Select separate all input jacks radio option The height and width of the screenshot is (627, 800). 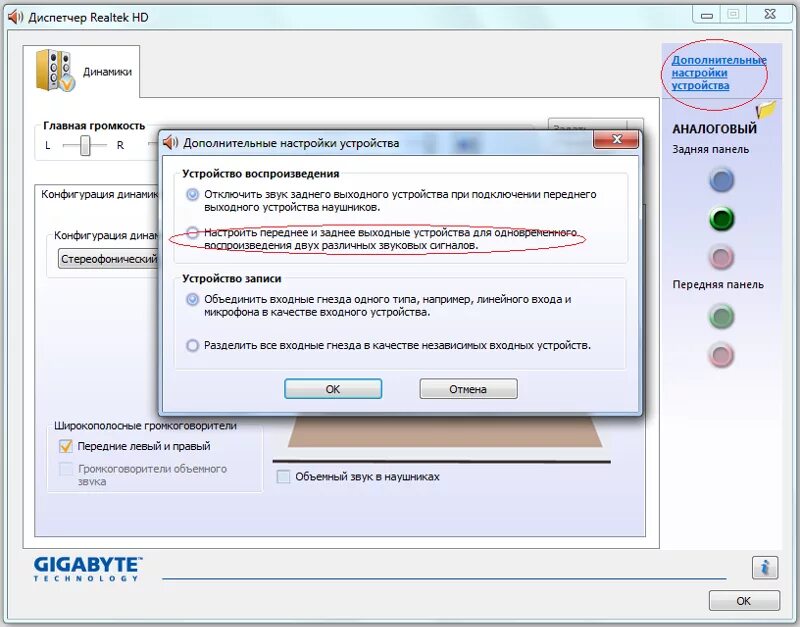tap(192, 345)
